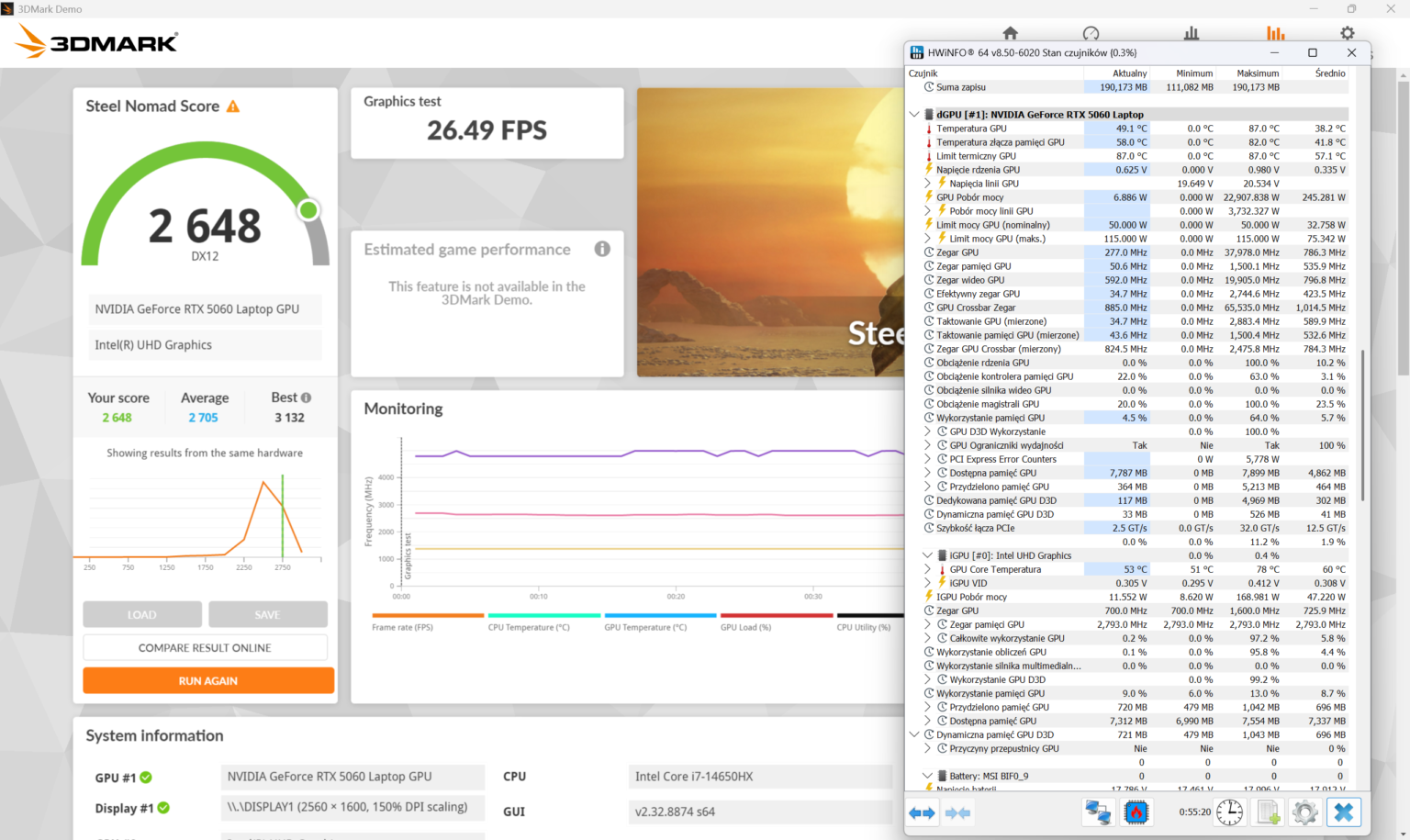The image size is (1410, 840).
Task: Click info icon next to Estimated game performance
Action: [602, 249]
